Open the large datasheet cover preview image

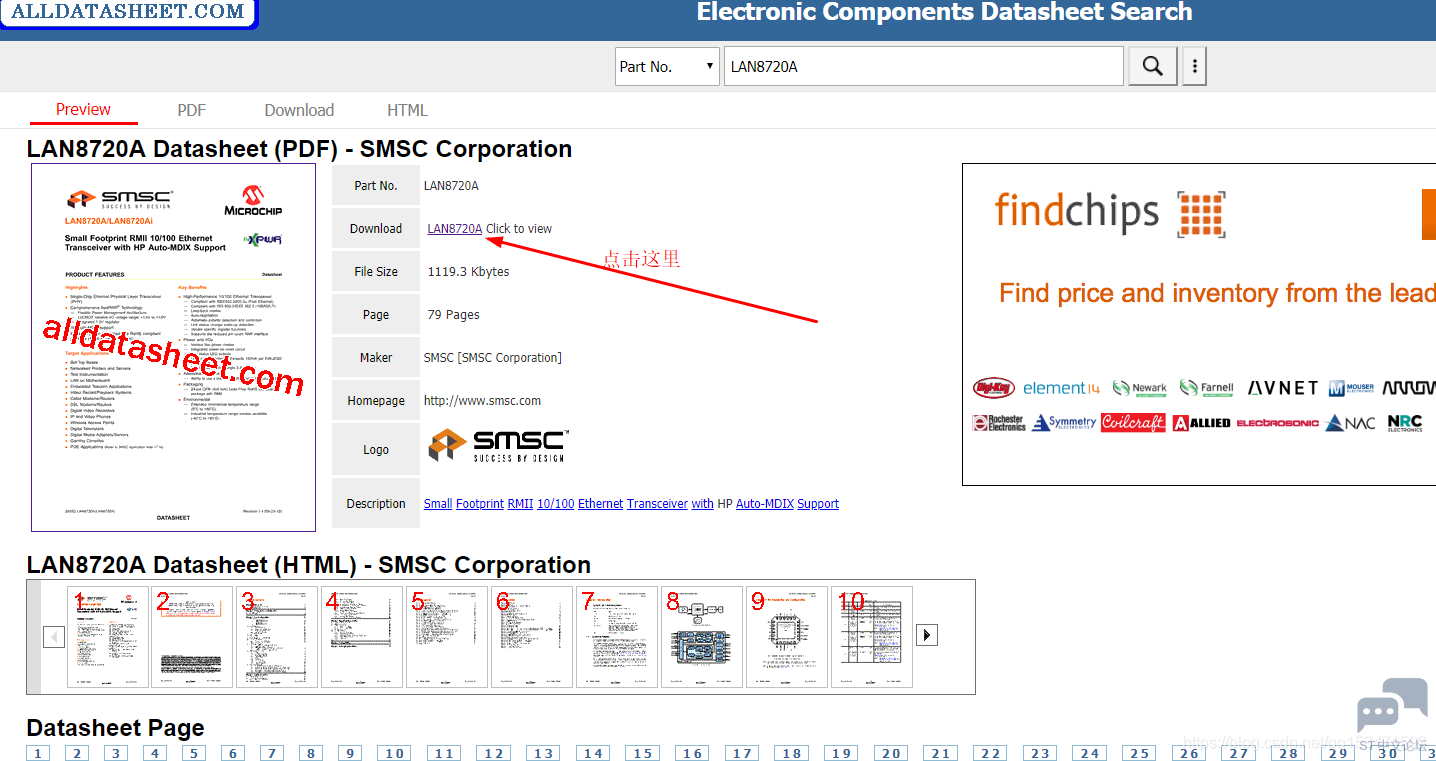pyautogui.click(x=174, y=347)
